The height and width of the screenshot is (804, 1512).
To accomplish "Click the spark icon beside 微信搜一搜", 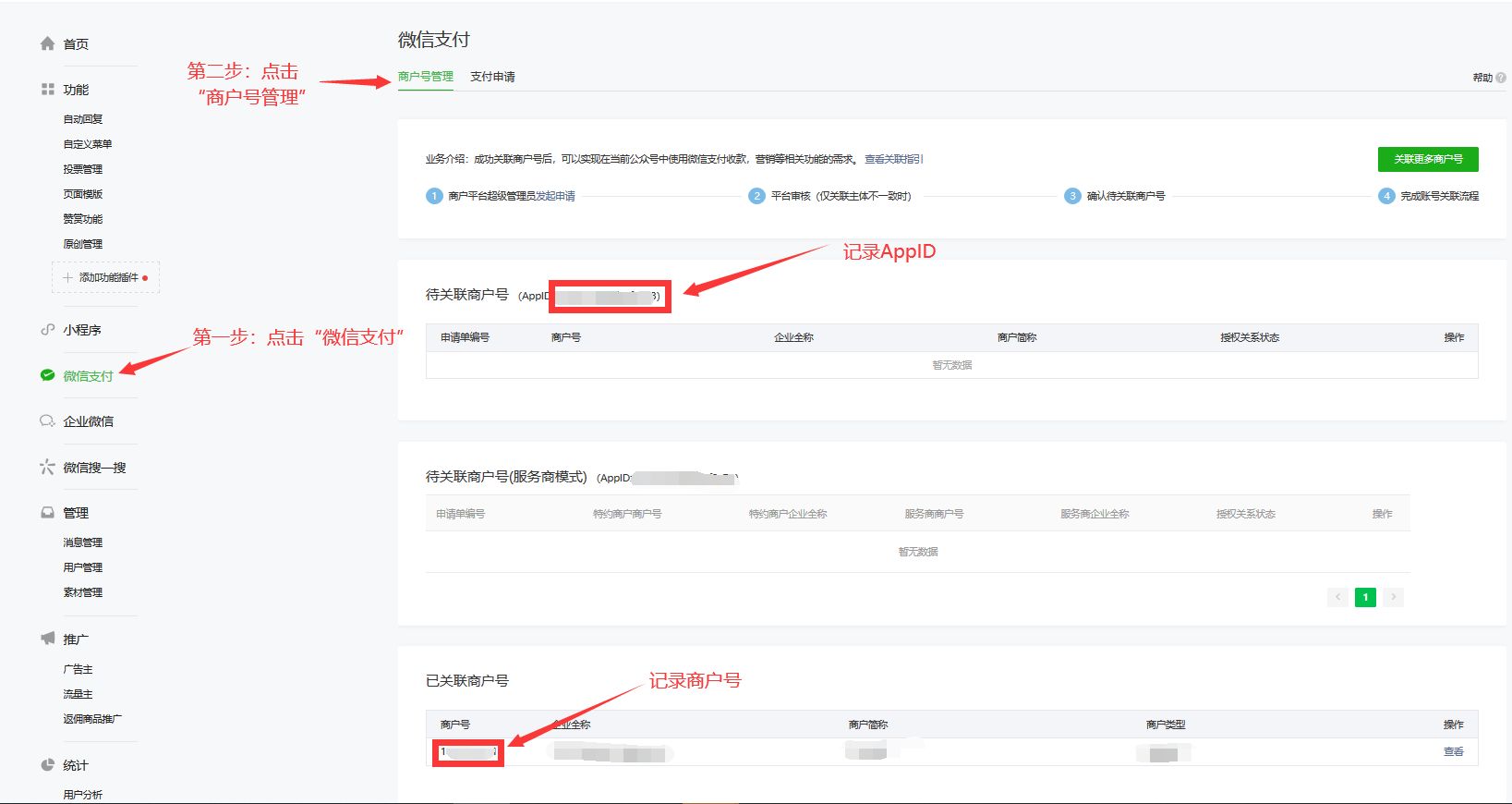I will pos(47,467).
